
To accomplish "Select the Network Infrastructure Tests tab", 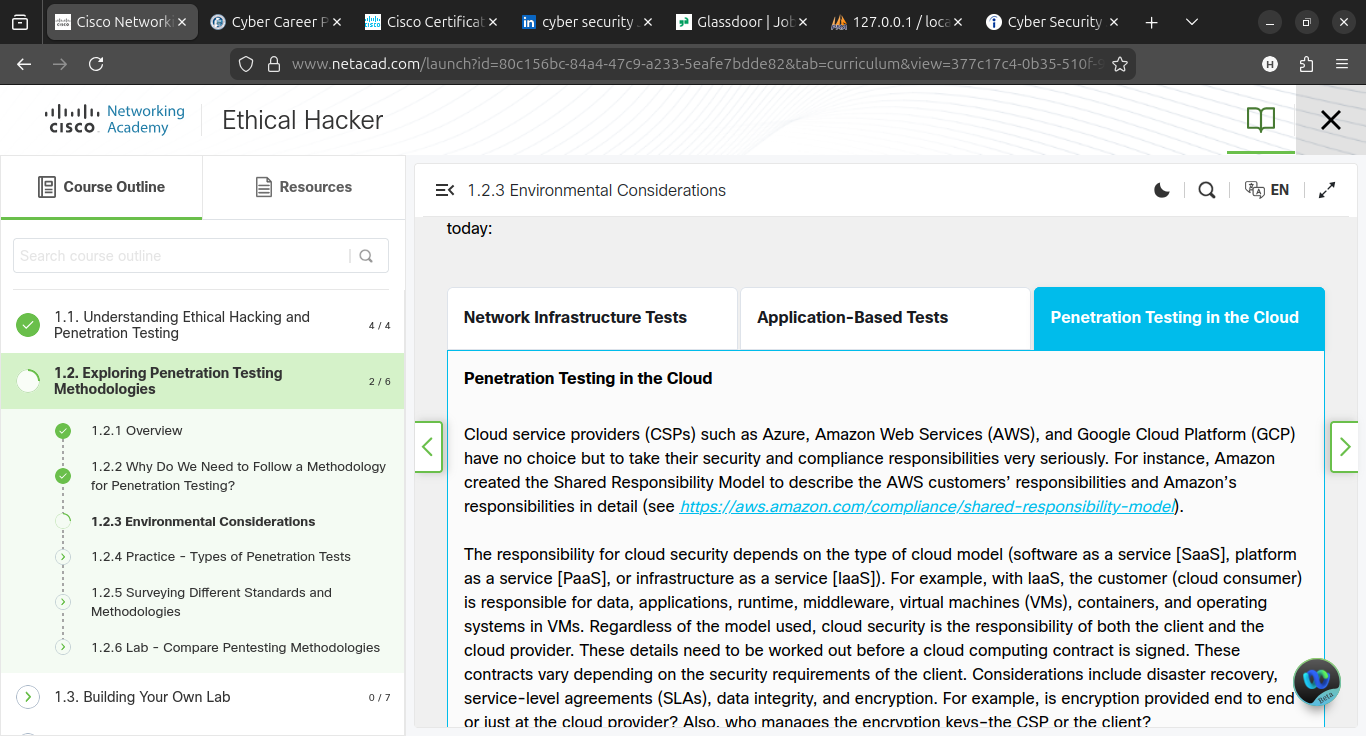I will tap(592, 318).
